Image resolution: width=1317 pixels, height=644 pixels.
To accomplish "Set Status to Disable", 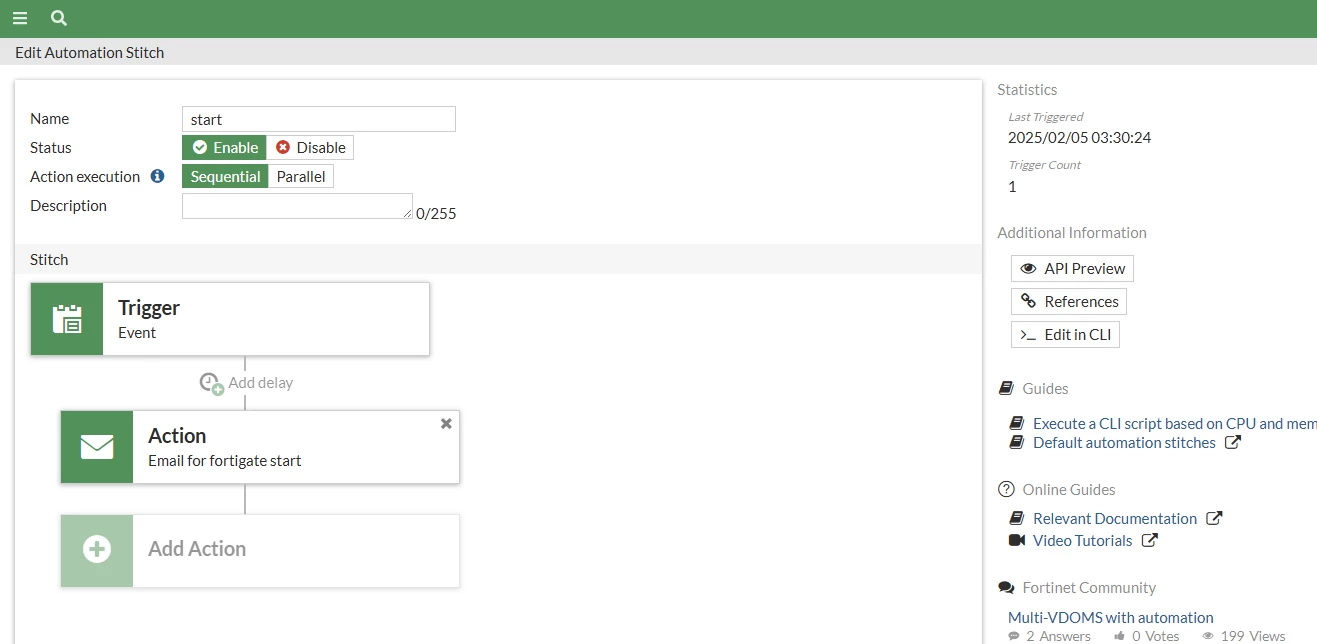I will [x=310, y=147].
